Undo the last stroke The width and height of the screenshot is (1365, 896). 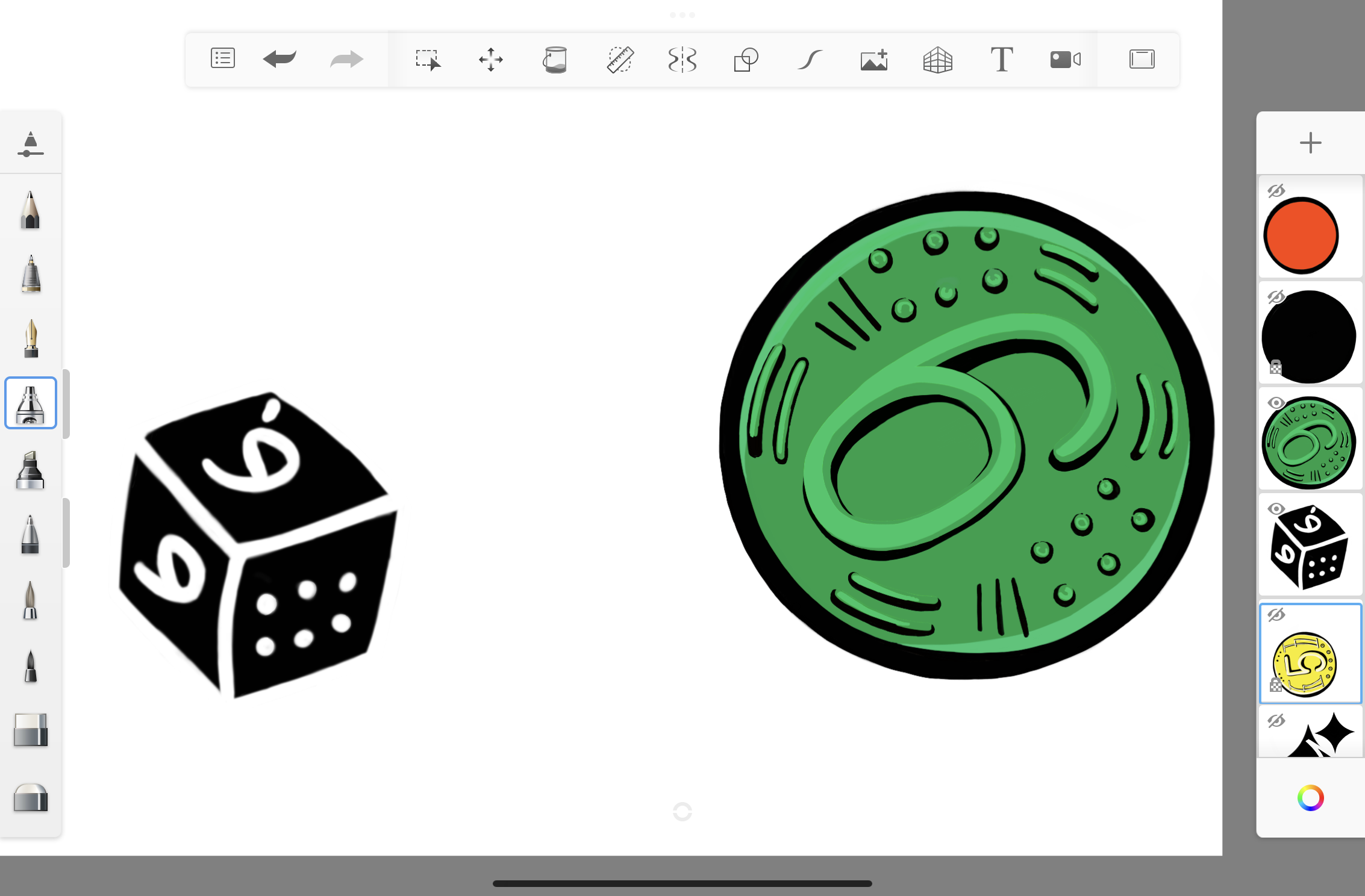[x=280, y=59]
